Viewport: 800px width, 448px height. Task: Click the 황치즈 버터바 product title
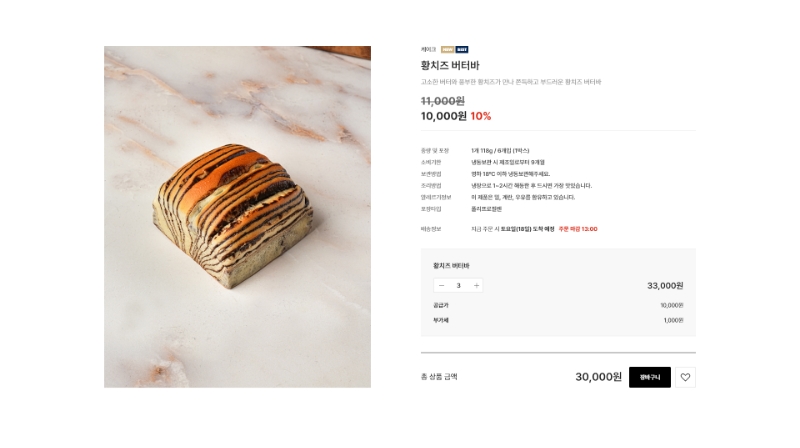[450, 65]
